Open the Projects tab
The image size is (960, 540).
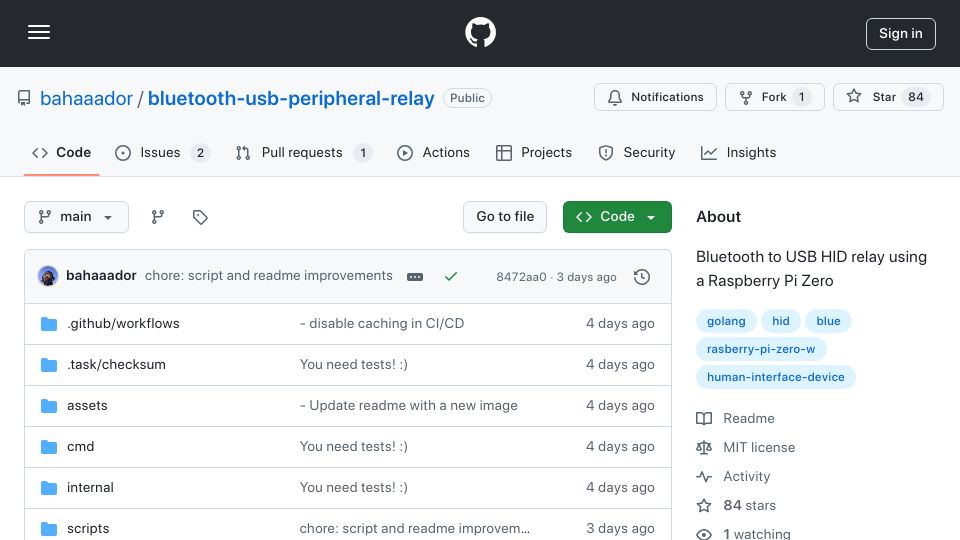click(534, 152)
